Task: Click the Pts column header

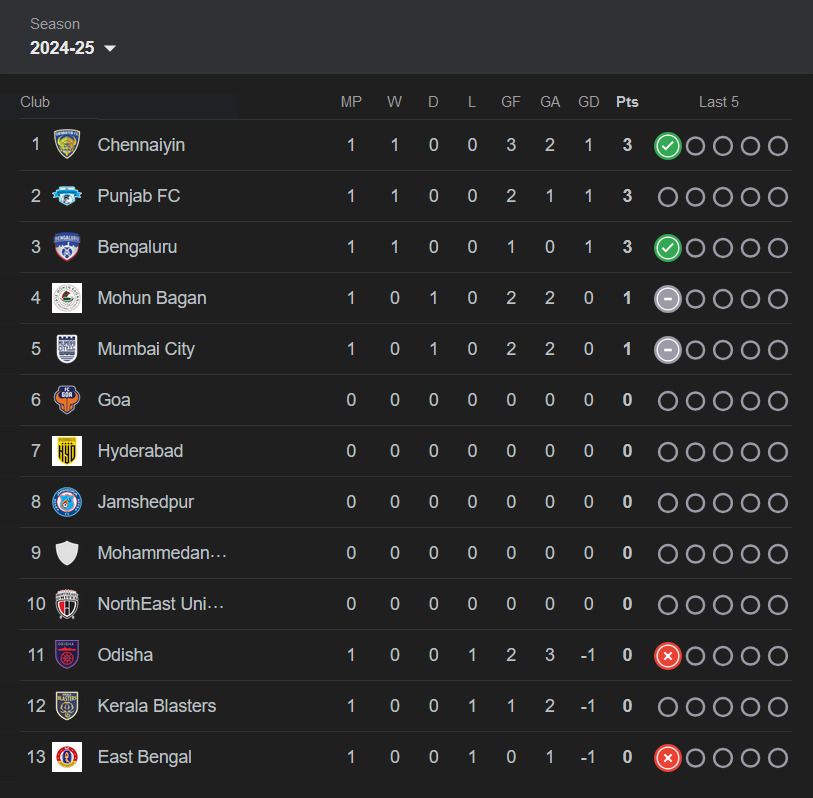Action: click(627, 102)
